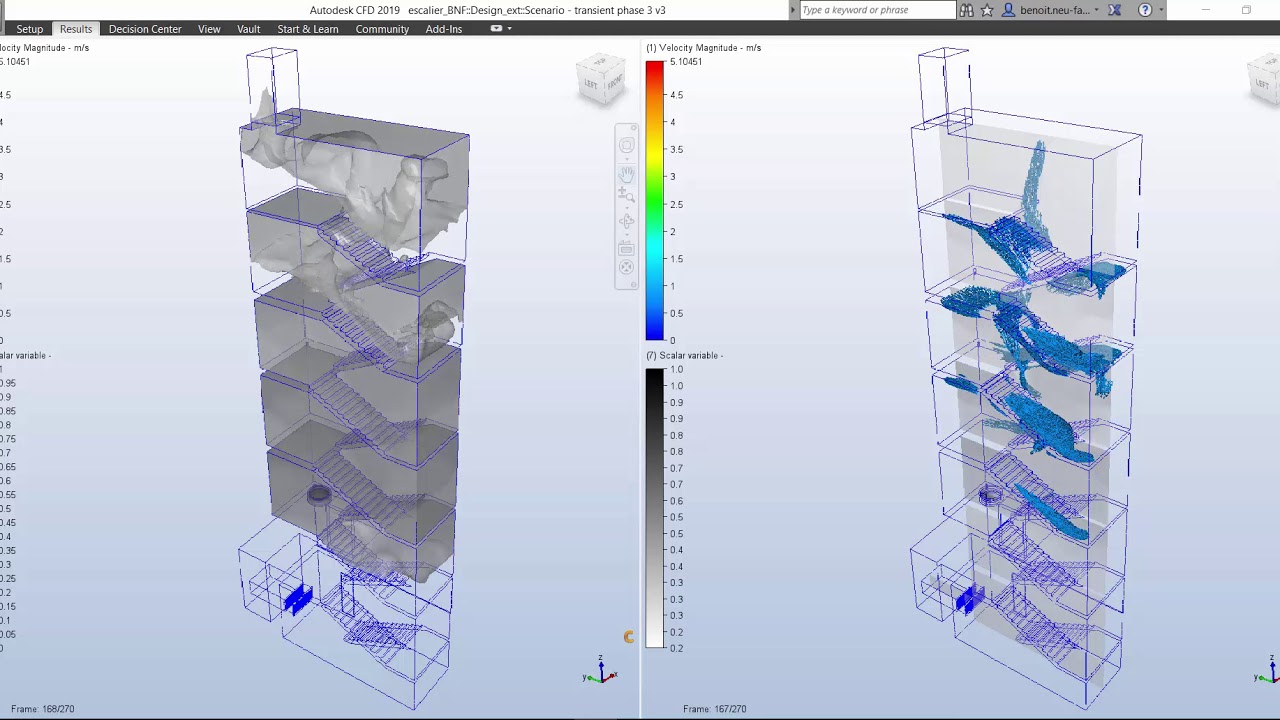Image resolution: width=1280 pixels, height=720 pixels.
Task: Open the Start & Learn tab
Action: coord(308,29)
